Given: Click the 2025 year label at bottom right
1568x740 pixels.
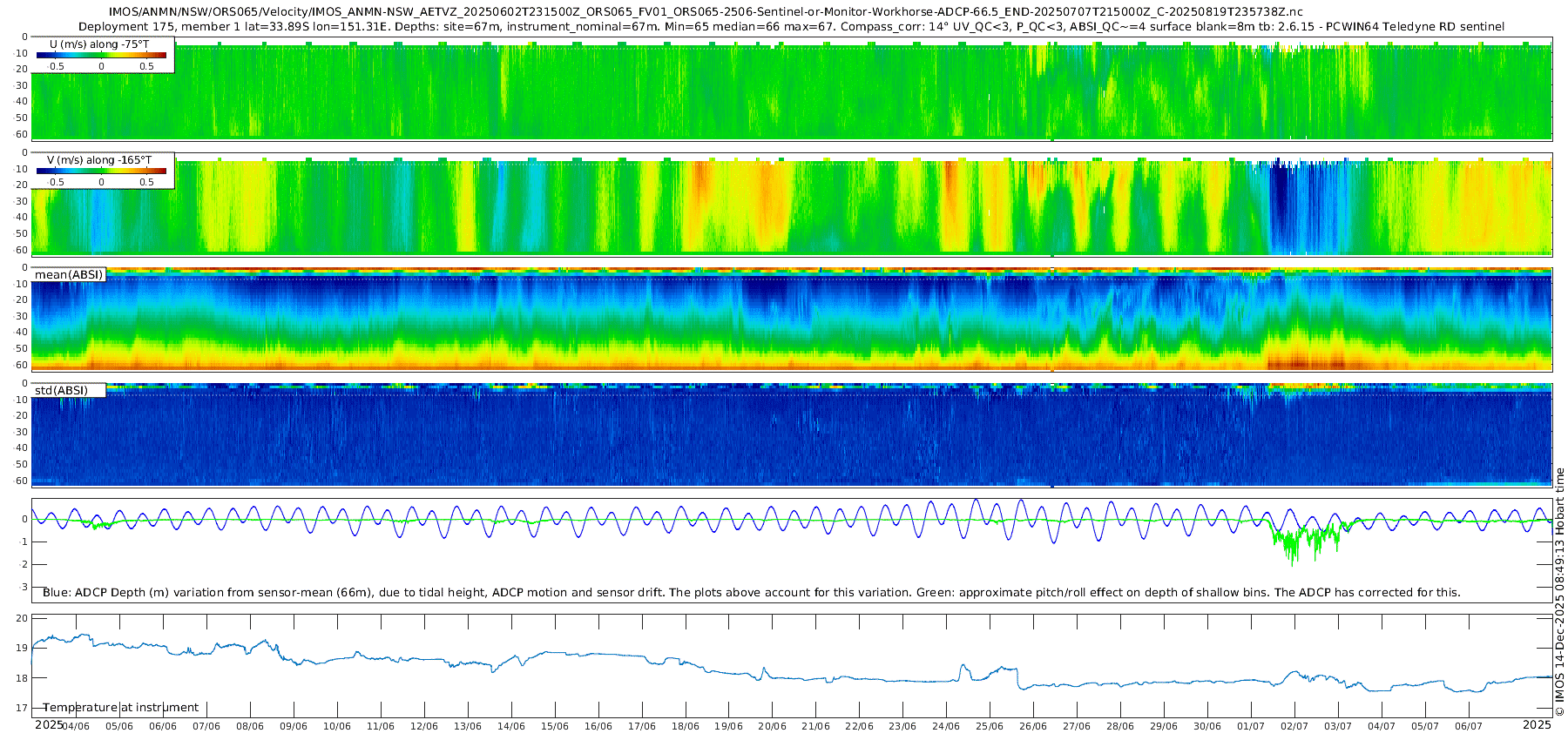Looking at the screenshot, I should click(x=1537, y=724).
